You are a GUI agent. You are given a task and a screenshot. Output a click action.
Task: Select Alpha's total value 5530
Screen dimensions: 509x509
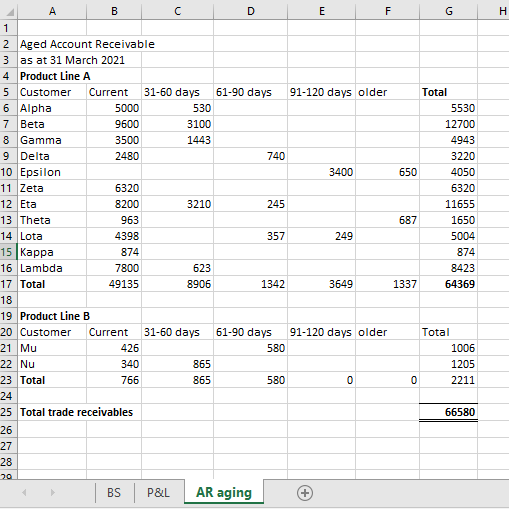449,108
